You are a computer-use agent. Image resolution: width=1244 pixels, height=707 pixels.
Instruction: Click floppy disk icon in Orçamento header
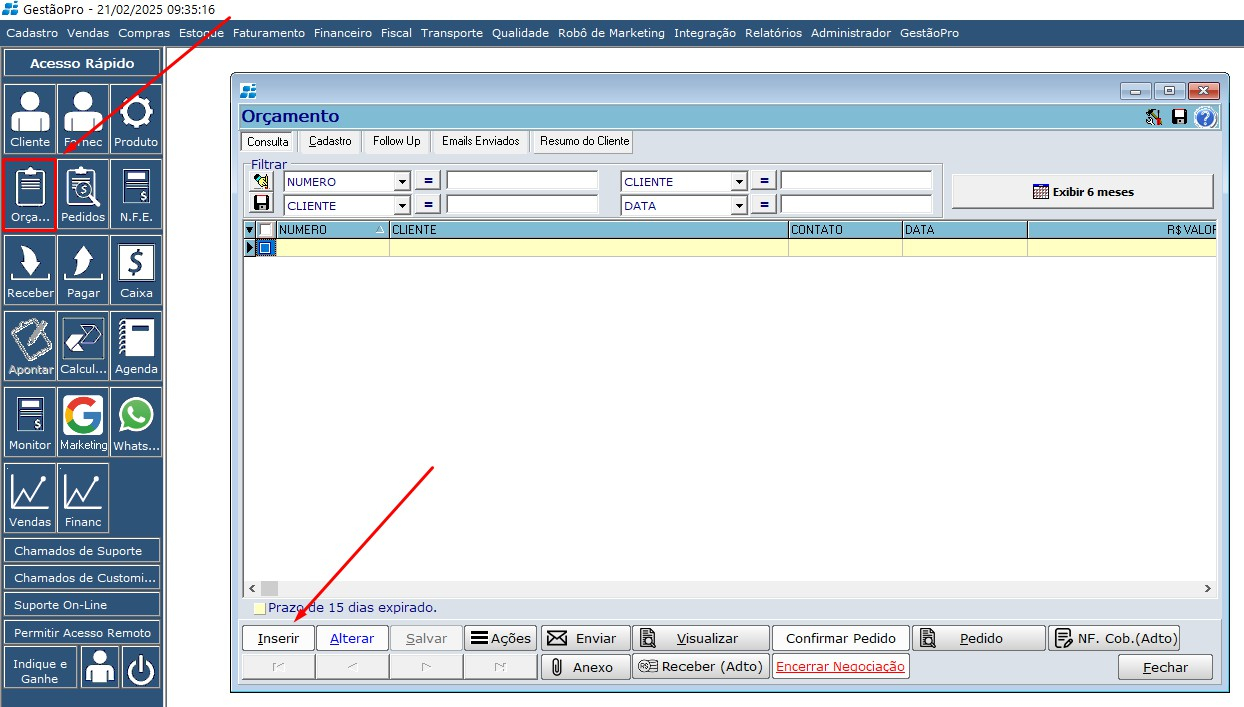[x=1180, y=117]
